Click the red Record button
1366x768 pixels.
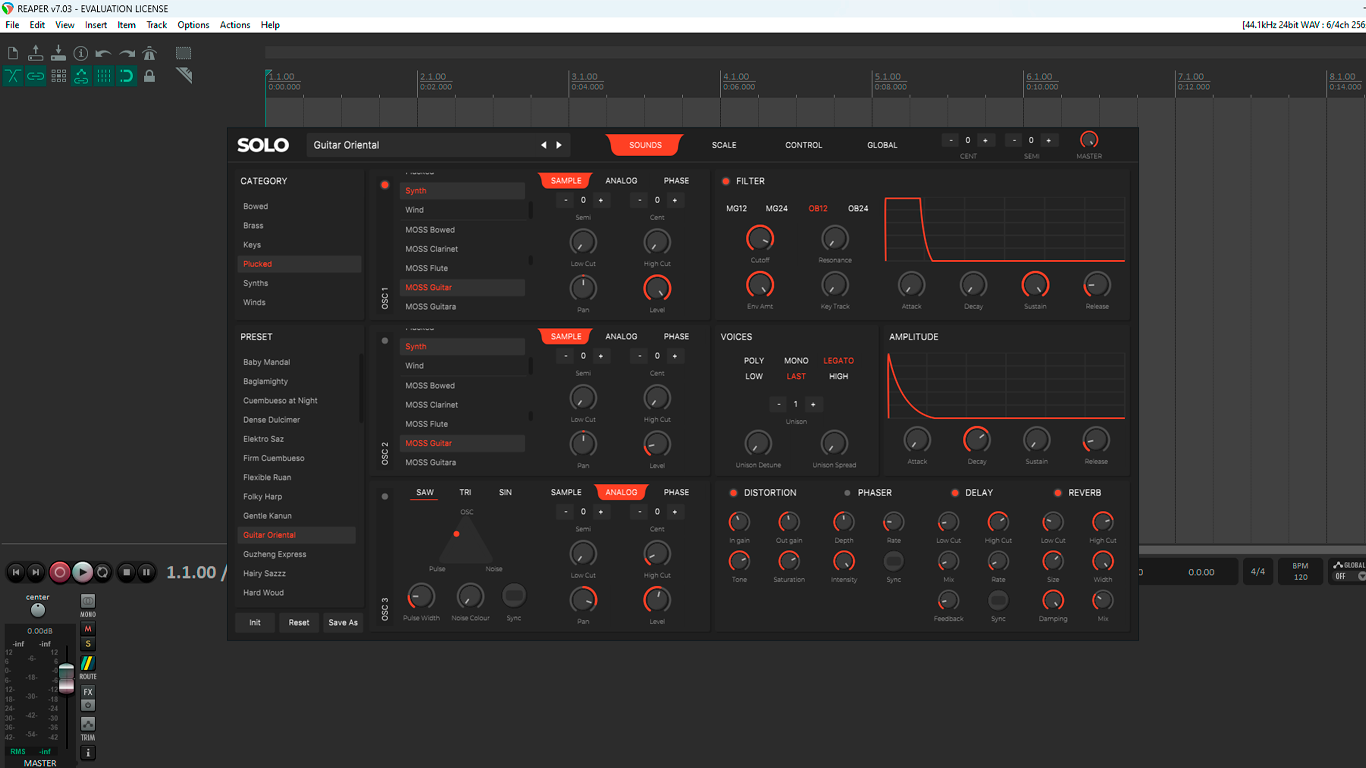[x=60, y=572]
